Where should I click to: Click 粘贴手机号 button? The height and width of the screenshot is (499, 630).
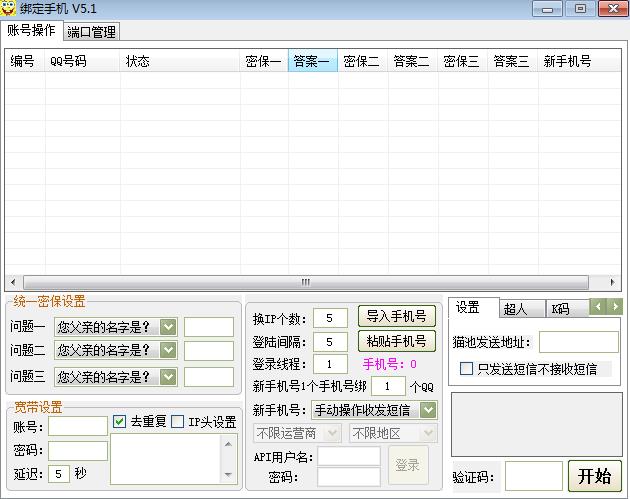pos(397,341)
